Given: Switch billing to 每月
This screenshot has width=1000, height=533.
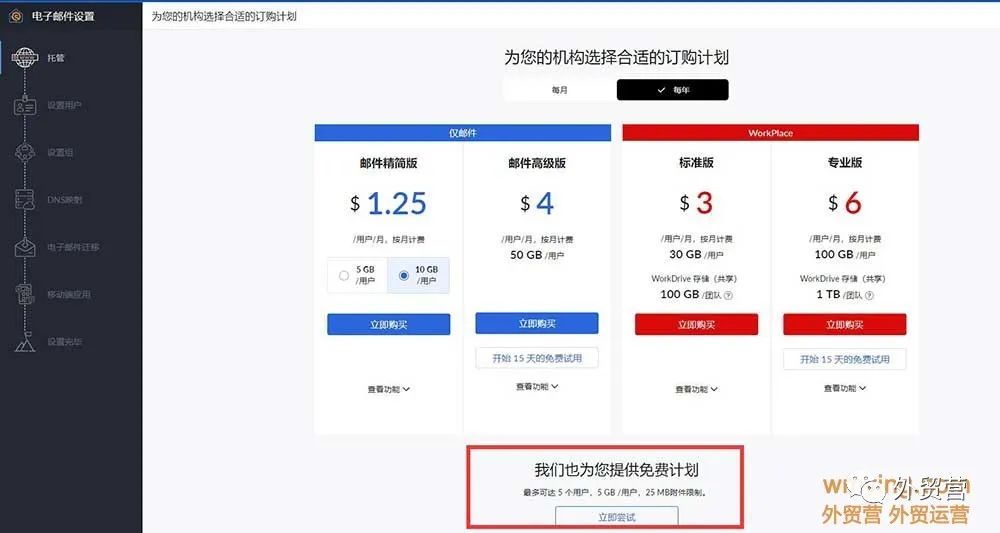Looking at the screenshot, I should tap(559, 90).
